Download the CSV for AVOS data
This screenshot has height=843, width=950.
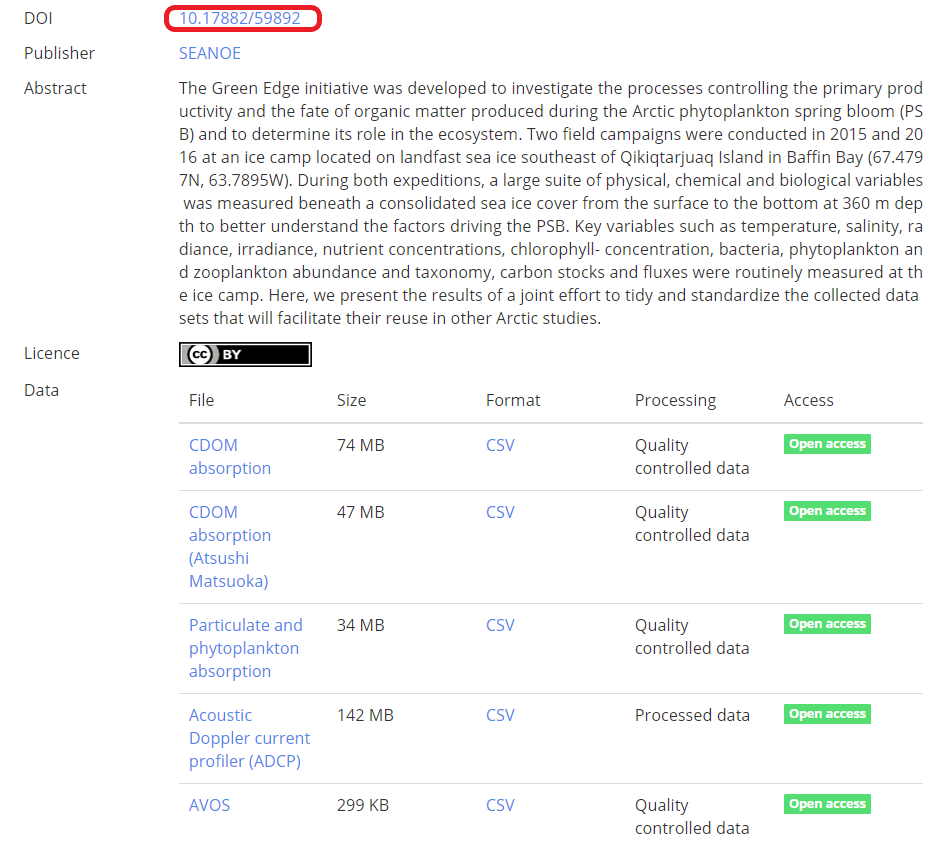(x=500, y=805)
